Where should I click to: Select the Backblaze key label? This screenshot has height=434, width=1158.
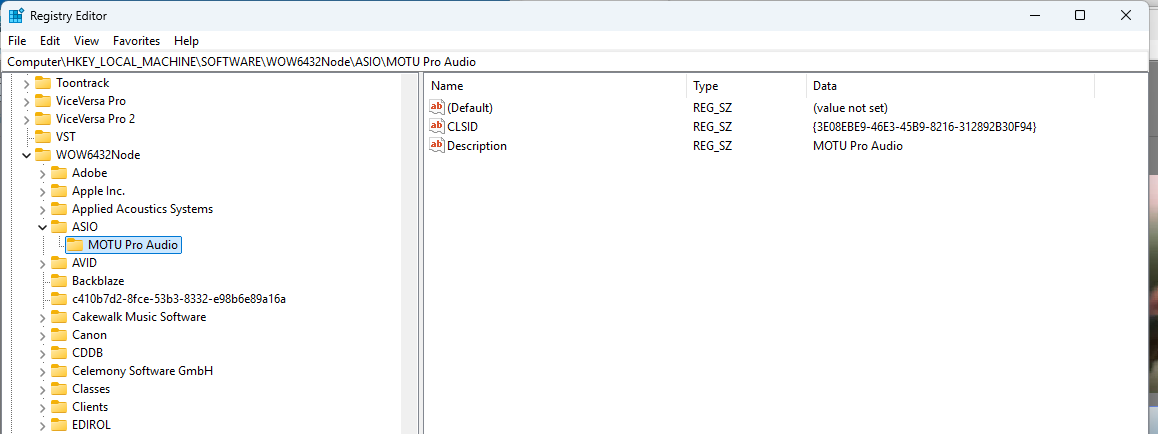pyautogui.click(x=98, y=281)
